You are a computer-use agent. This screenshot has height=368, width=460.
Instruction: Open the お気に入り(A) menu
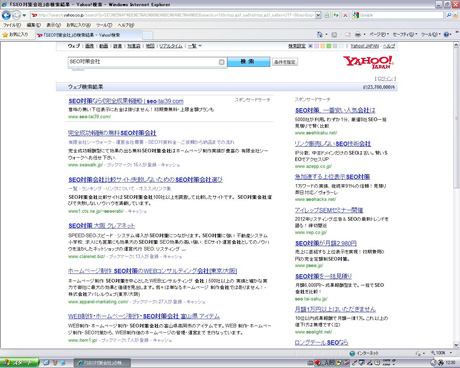(78, 25)
